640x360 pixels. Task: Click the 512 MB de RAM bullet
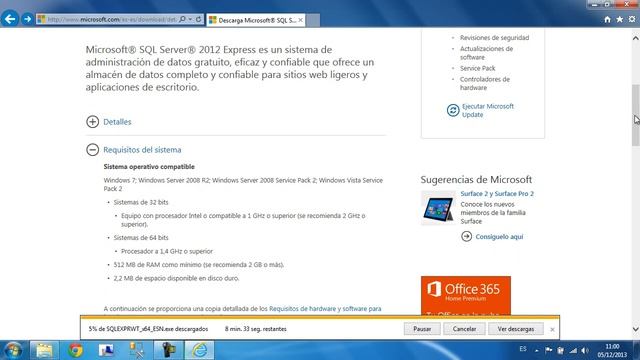tap(199, 264)
